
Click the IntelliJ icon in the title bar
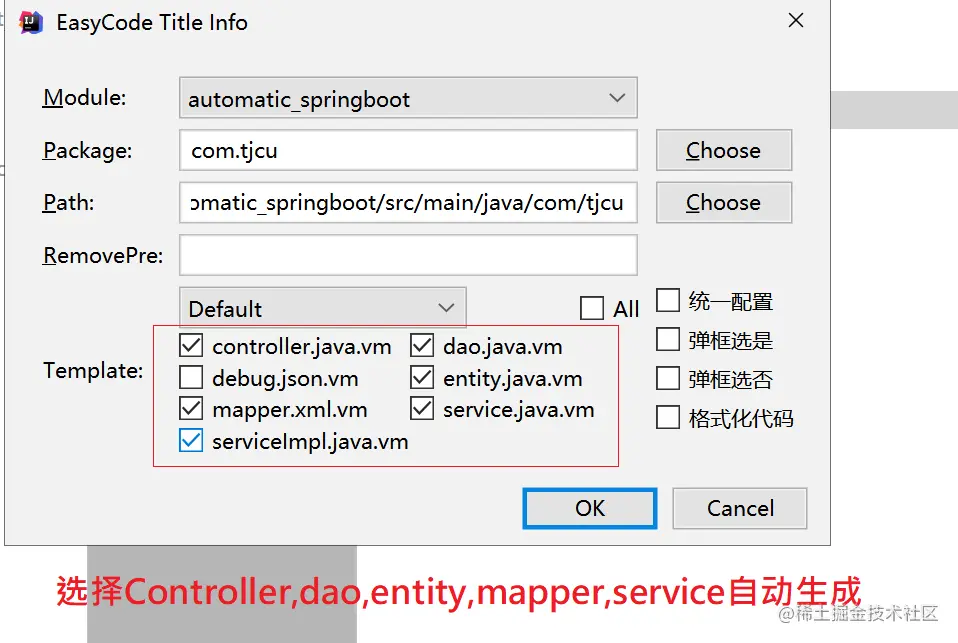point(30,23)
